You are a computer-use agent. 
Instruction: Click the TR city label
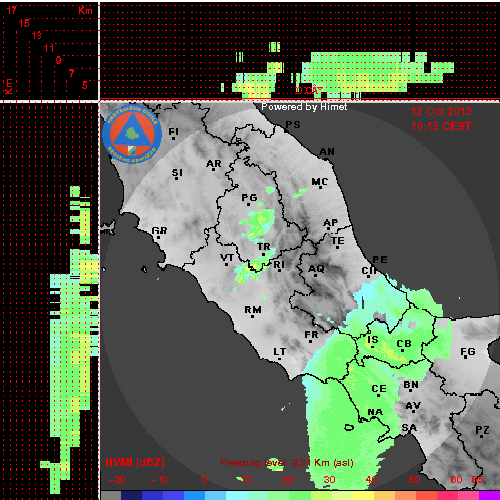pyautogui.click(x=264, y=247)
